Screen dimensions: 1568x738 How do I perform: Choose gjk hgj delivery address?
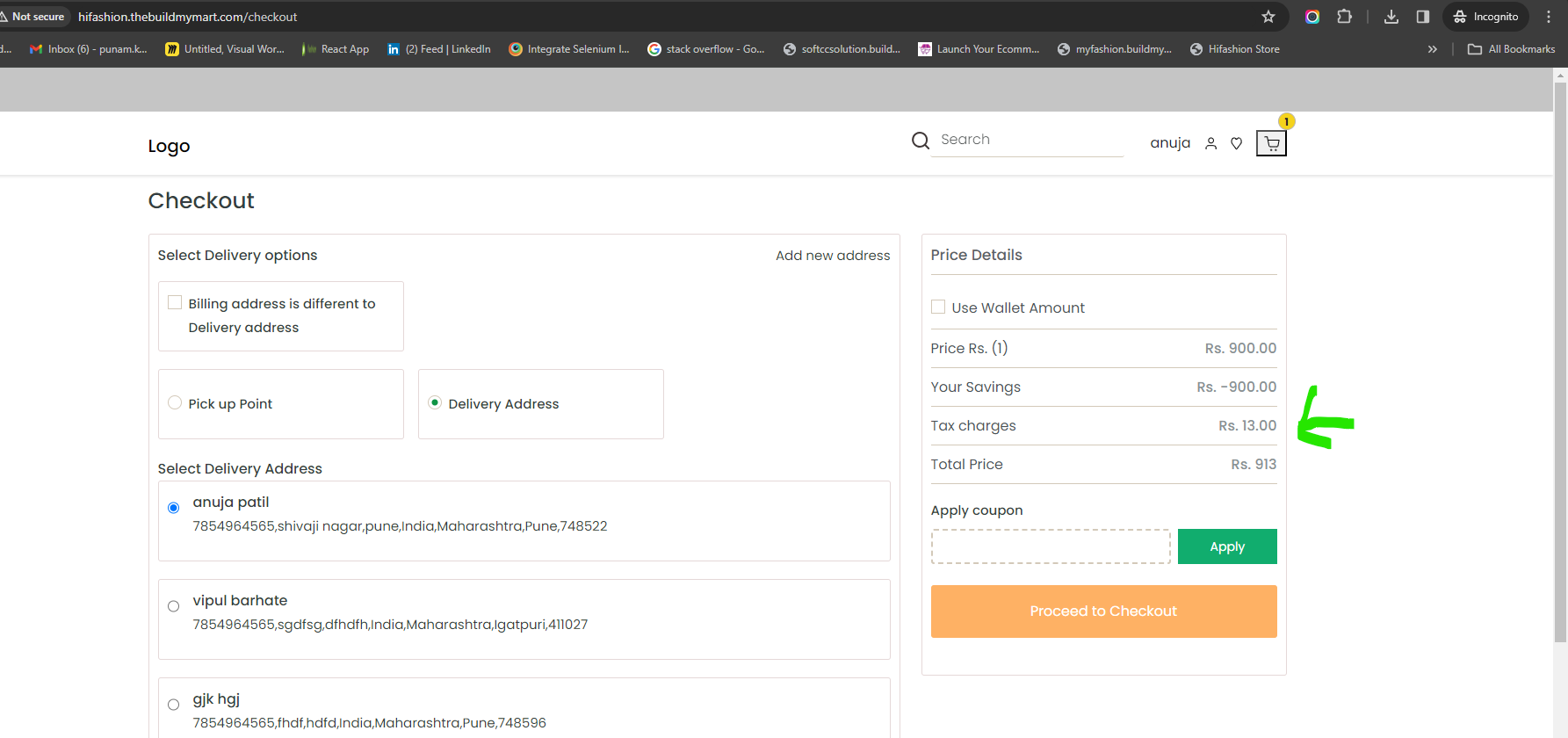point(173,705)
